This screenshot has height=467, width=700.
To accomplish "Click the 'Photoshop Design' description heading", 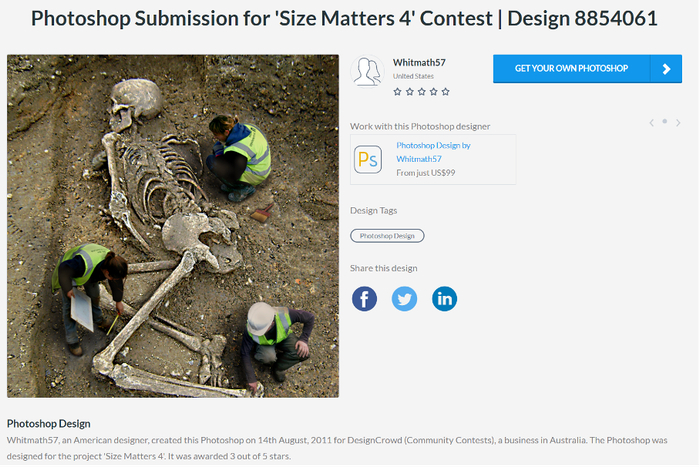I will pos(49,423).
